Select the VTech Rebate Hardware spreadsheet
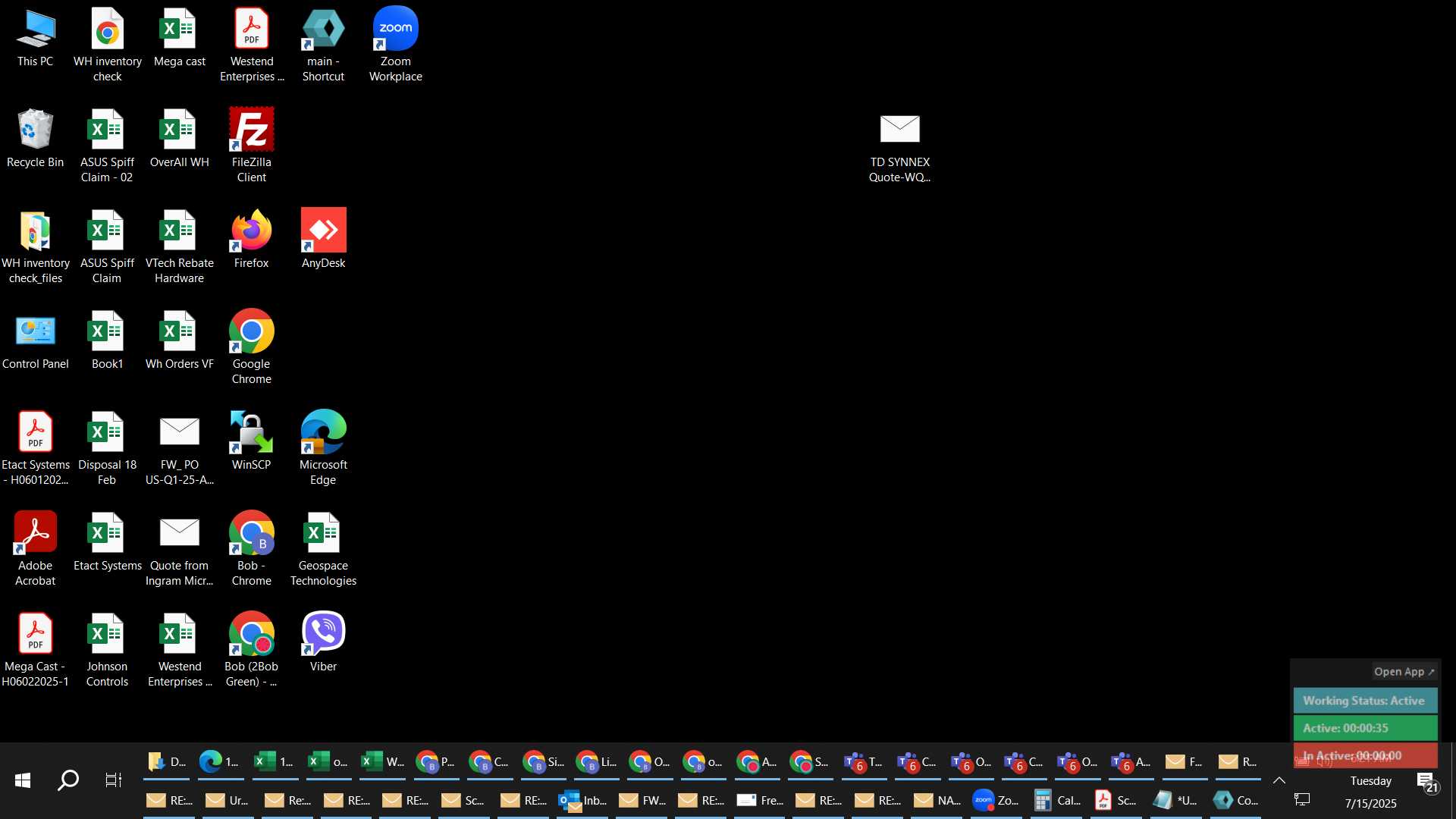The width and height of the screenshot is (1456, 819). 180,246
